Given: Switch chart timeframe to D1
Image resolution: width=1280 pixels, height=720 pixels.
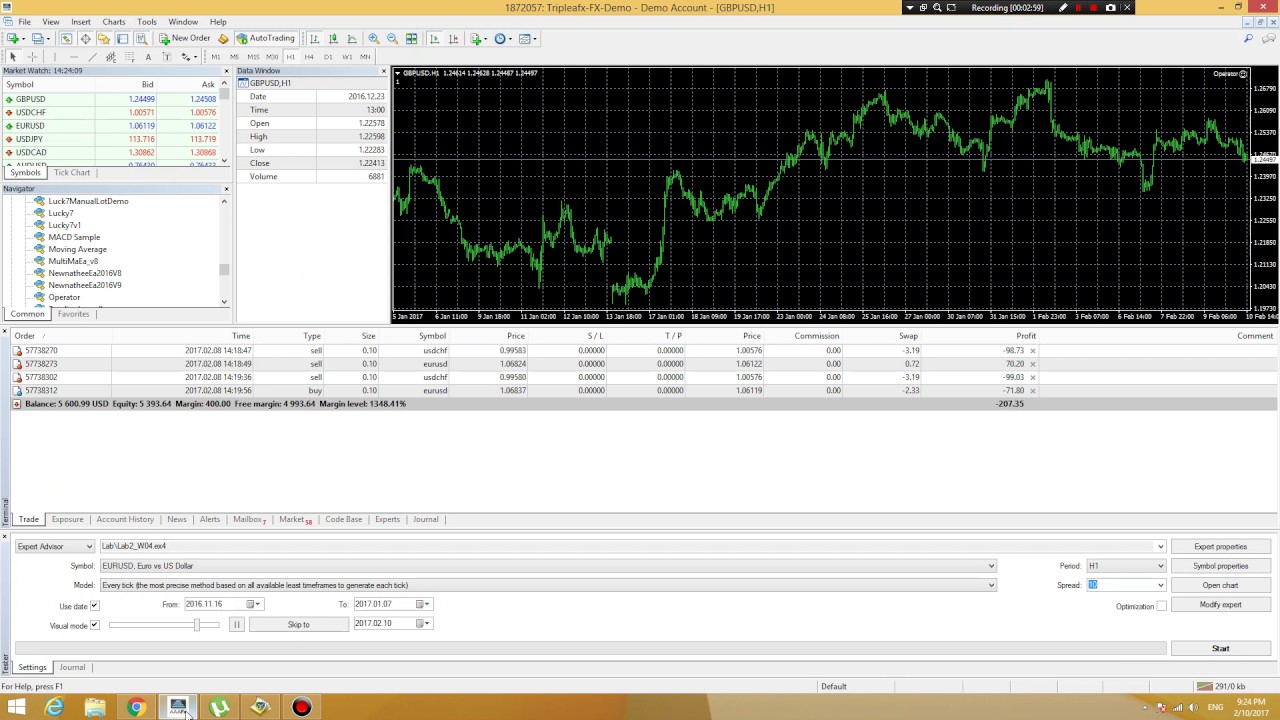Looking at the screenshot, I should point(328,57).
